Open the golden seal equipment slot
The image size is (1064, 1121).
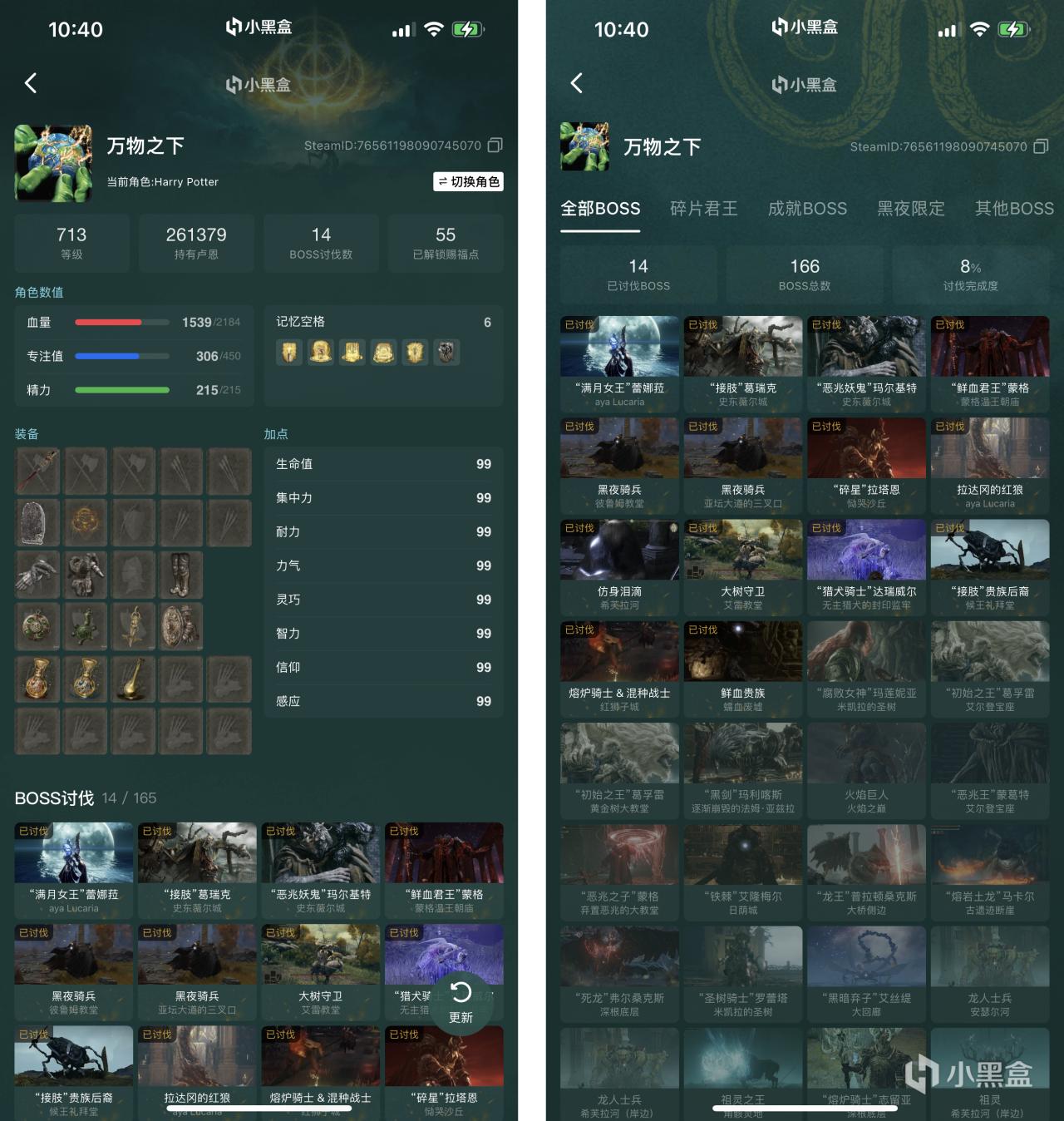coord(86,522)
